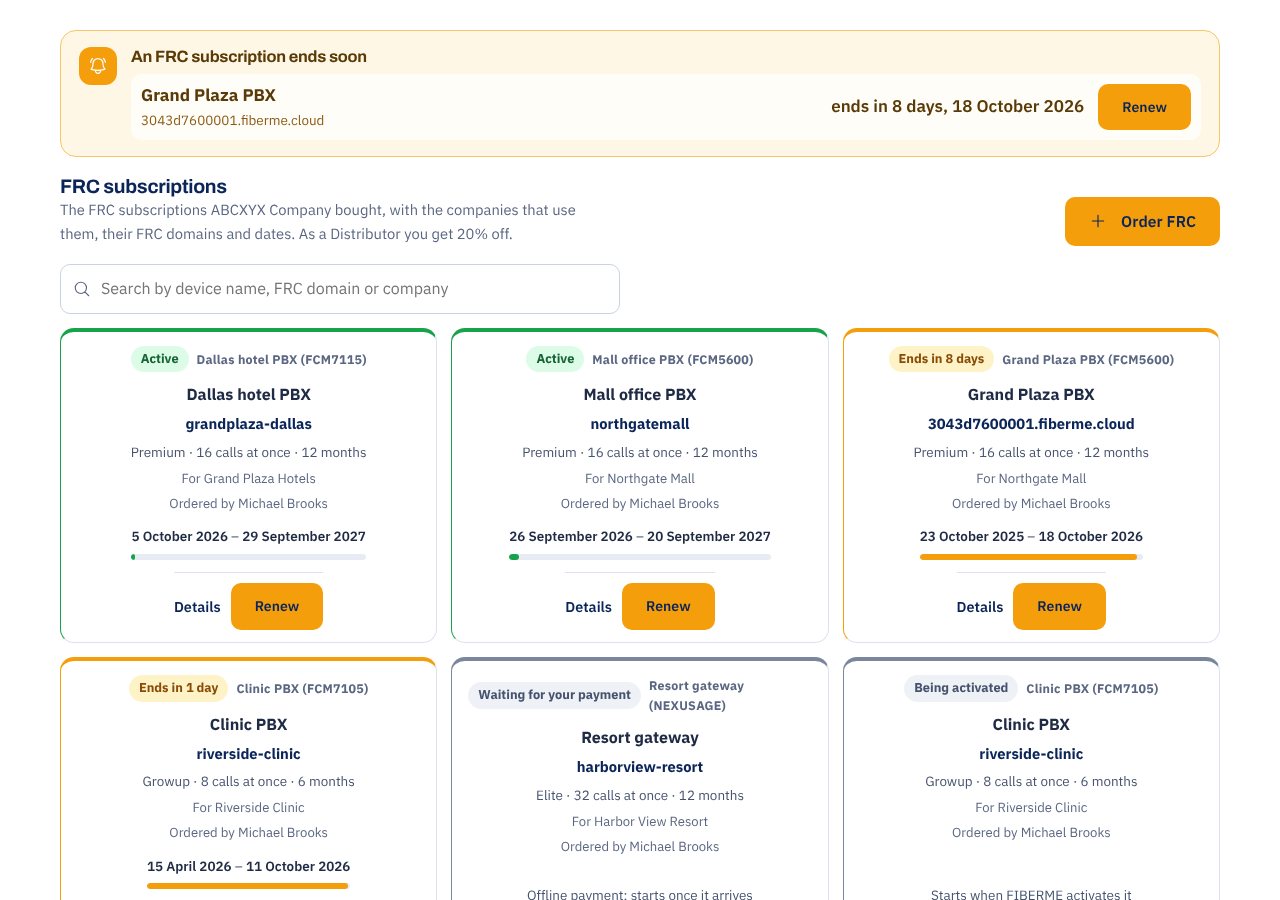Click the "5 October 2026 – 29 September 2027" dates
The height and width of the screenshot is (900, 1280).
pyautogui.click(x=248, y=536)
